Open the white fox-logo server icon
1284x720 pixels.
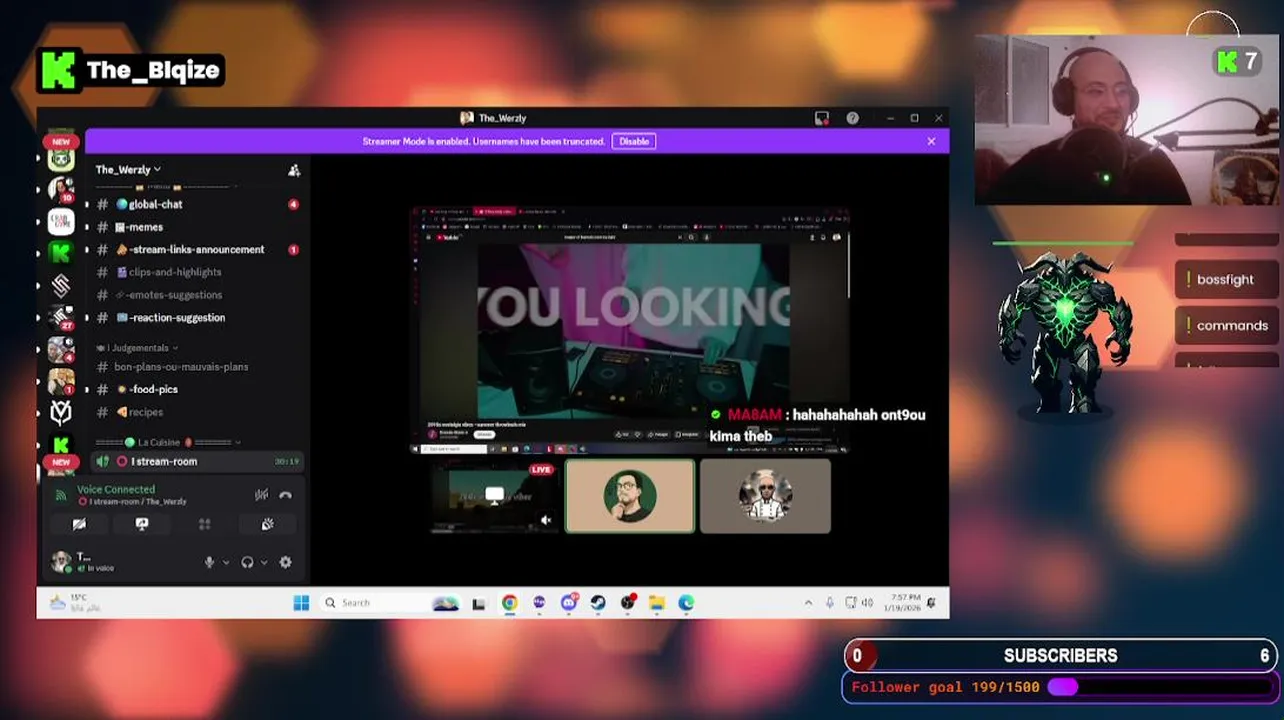pos(61,412)
